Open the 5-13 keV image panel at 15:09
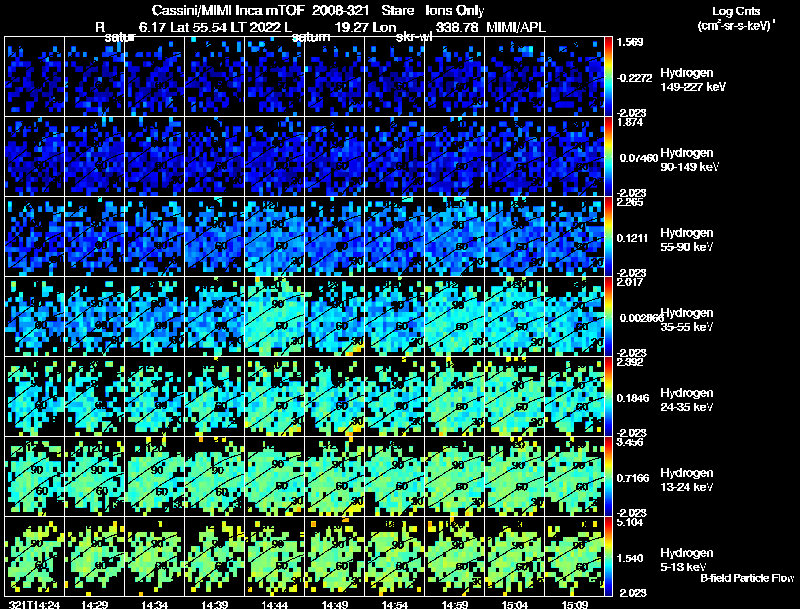Viewport: 800px width, 609px height. (575, 557)
